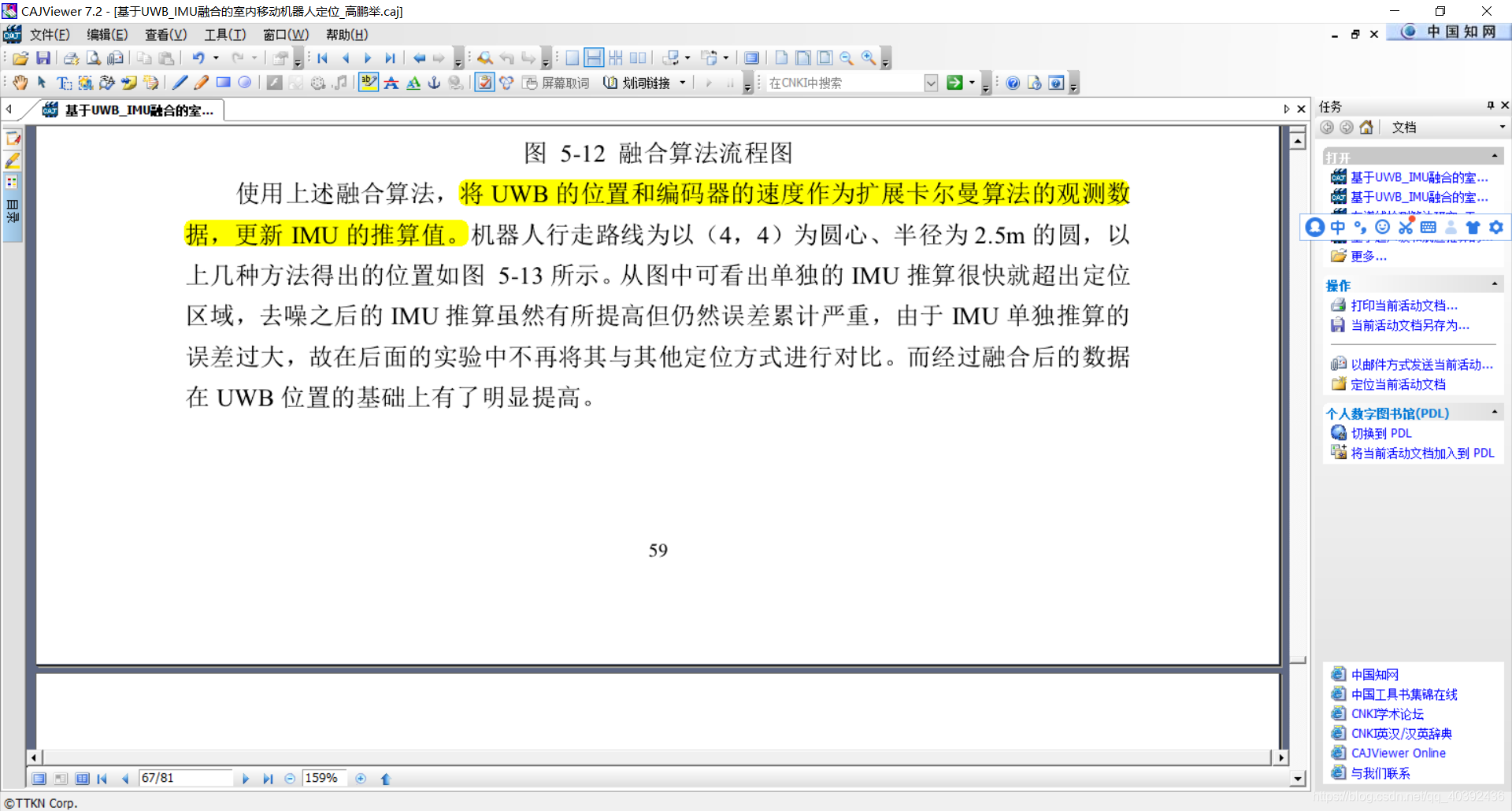Open the 编辑(E) menu
Image resolution: width=1512 pixels, height=811 pixels.
pos(107,35)
